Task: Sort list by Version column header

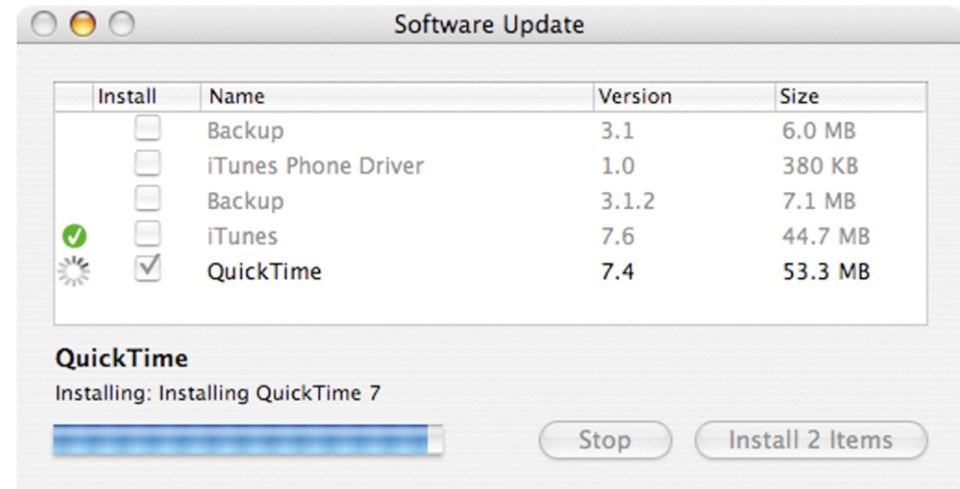Action: click(x=684, y=97)
